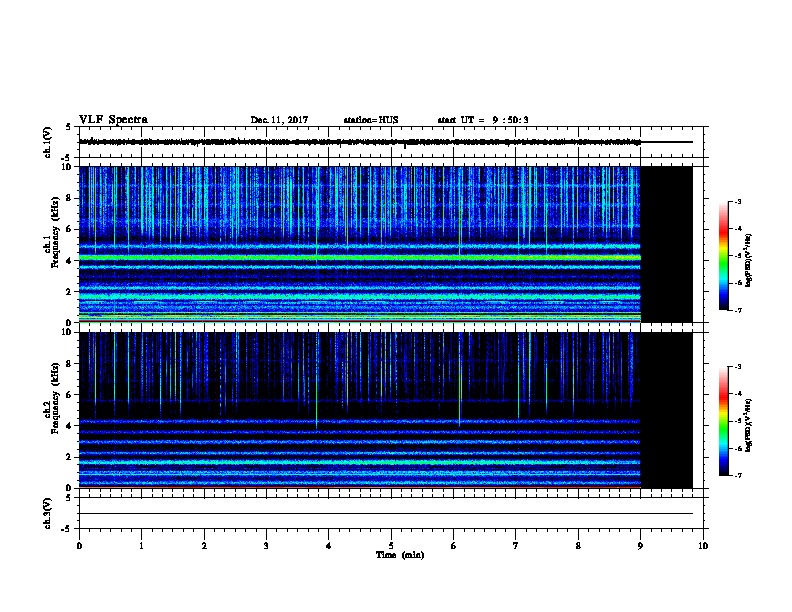Image resolution: width=792 pixels, height=612 pixels.
Task: Select the "start UT = 9:50:3" text
Action: pos(483,120)
